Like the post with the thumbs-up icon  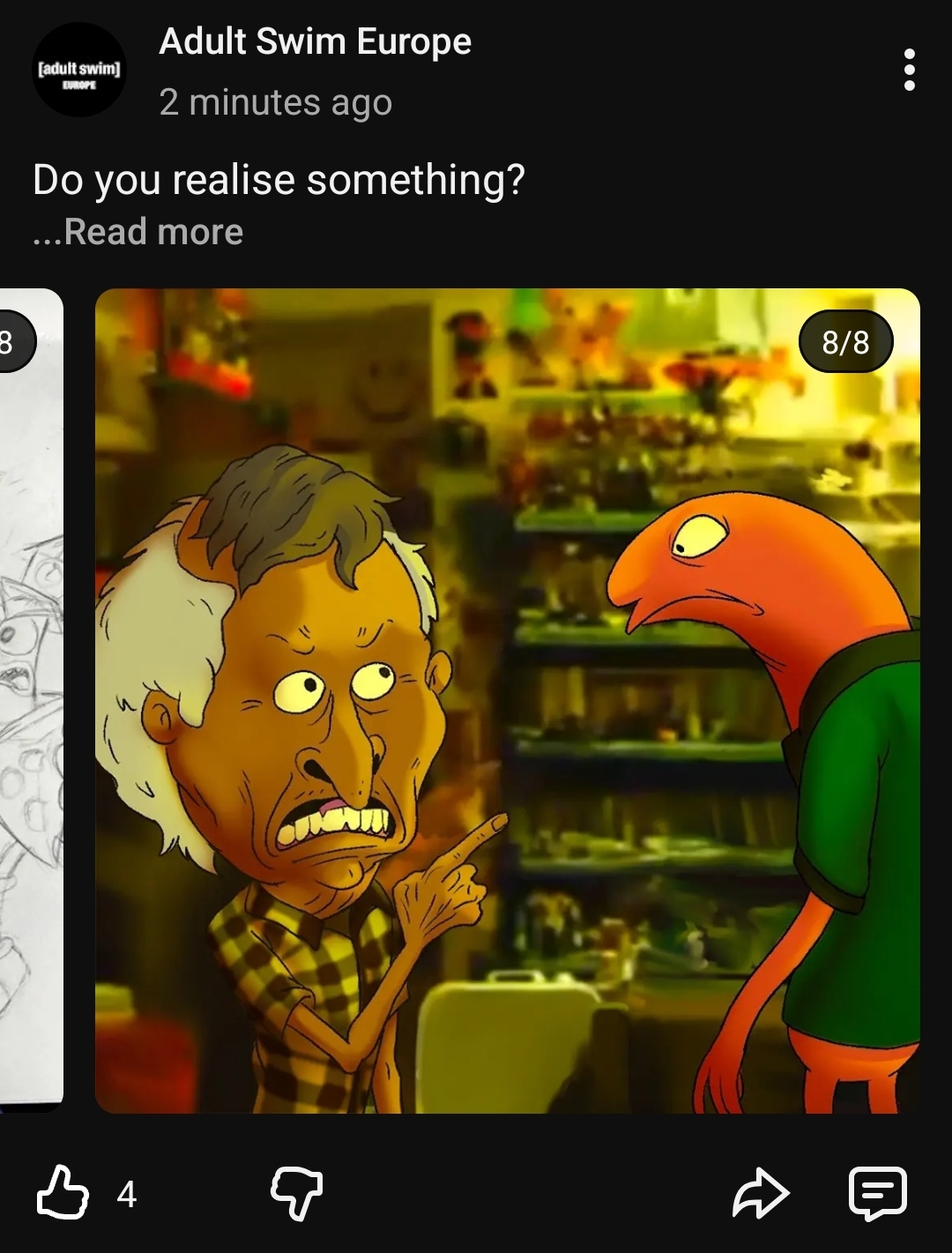[63, 1193]
